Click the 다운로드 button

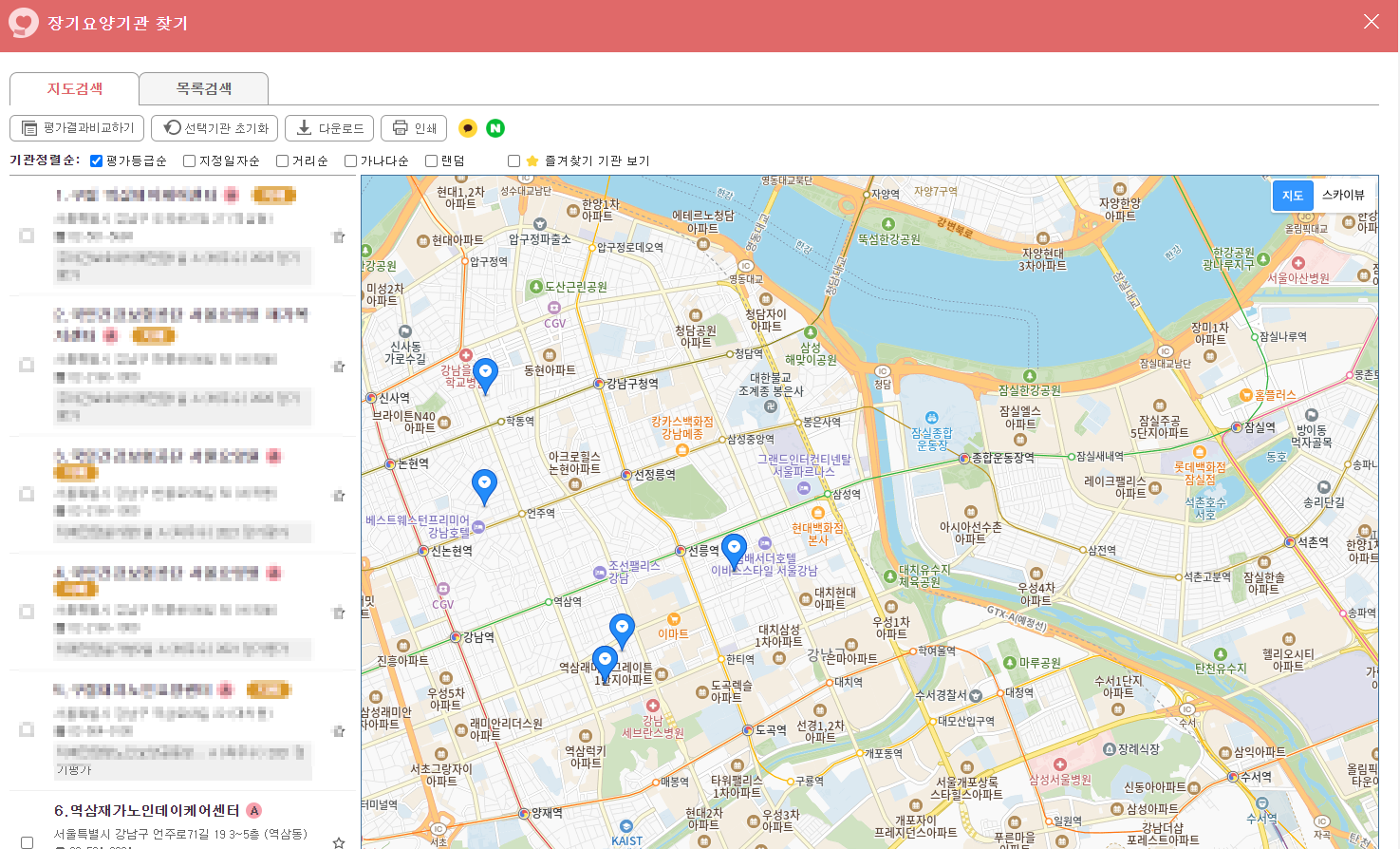(329, 128)
